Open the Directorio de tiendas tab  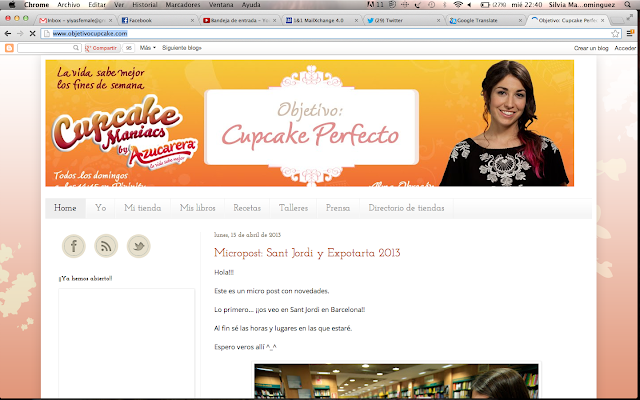[406, 208]
